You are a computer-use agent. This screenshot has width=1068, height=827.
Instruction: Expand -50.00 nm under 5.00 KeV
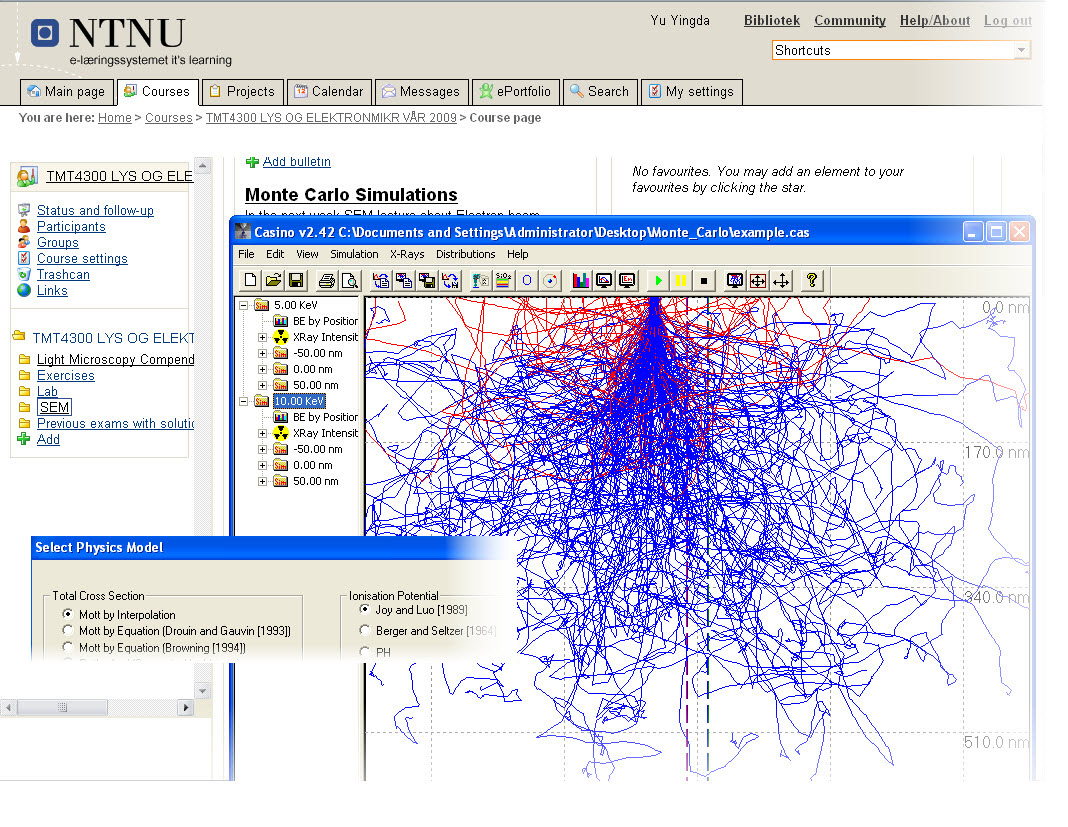point(262,353)
